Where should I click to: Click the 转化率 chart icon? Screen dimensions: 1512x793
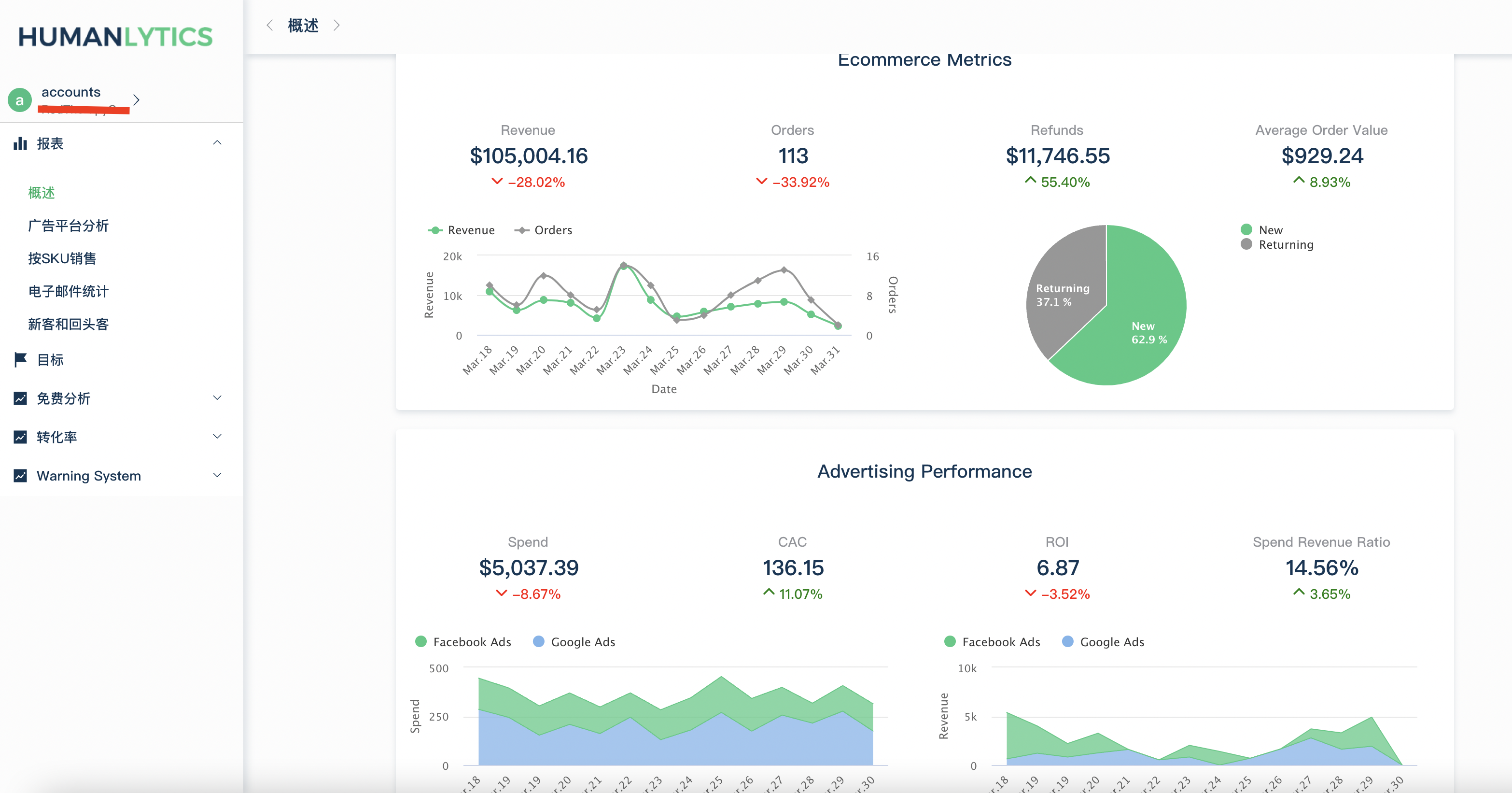(21, 437)
